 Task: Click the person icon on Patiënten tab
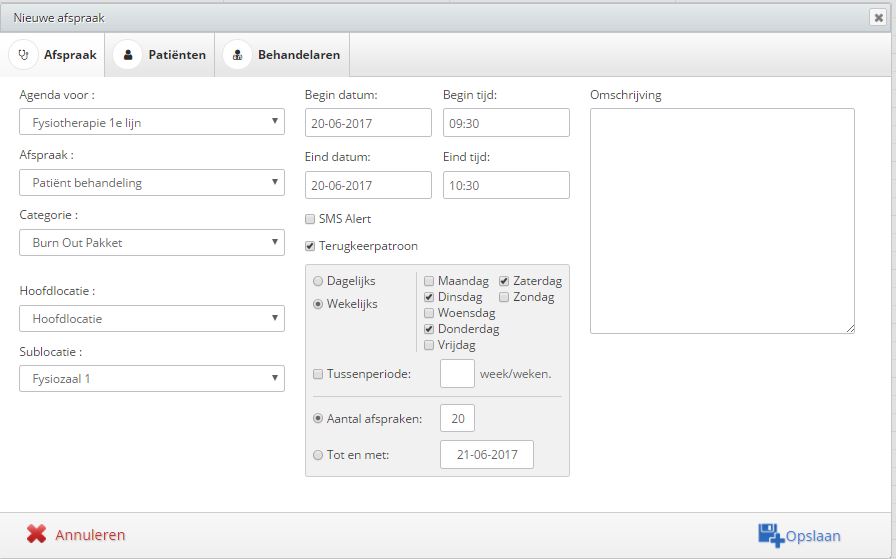click(128, 55)
